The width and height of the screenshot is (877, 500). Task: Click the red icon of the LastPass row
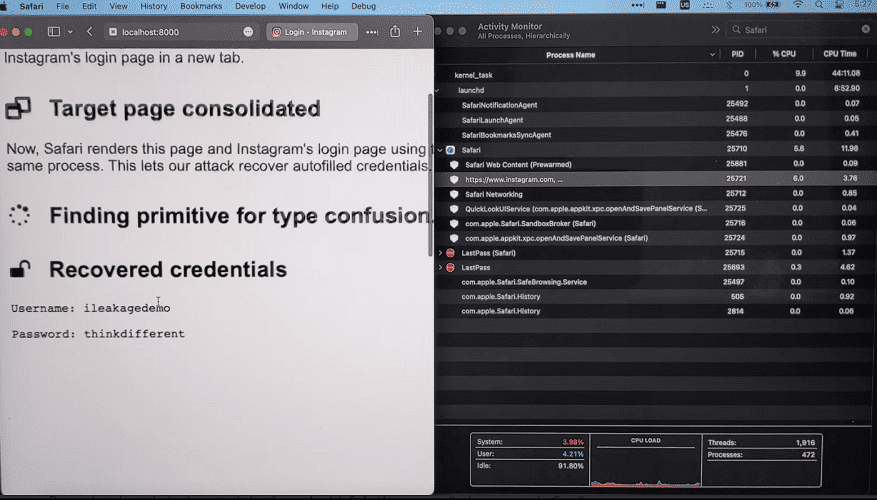click(x=450, y=267)
